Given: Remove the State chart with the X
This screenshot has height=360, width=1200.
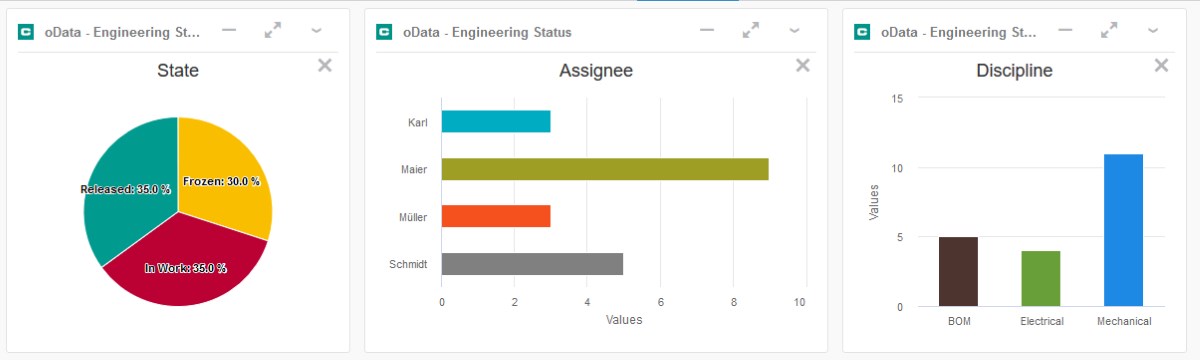Looking at the screenshot, I should [324, 65].
